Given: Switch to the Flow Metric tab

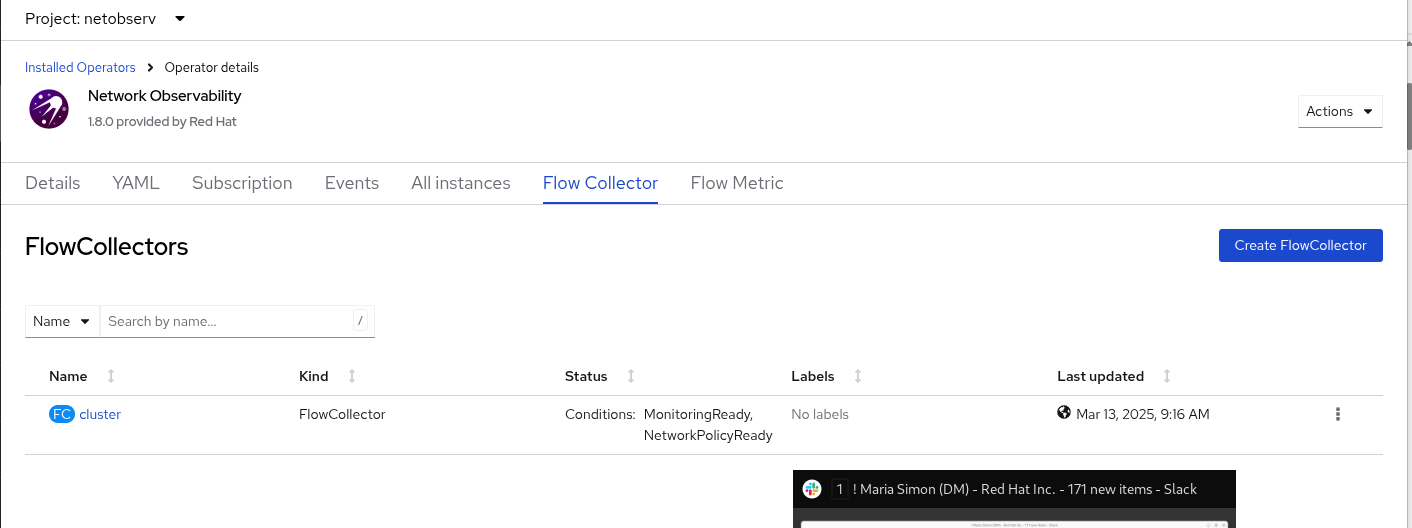Looking at the screenshot, I should (x=737, y=183).
